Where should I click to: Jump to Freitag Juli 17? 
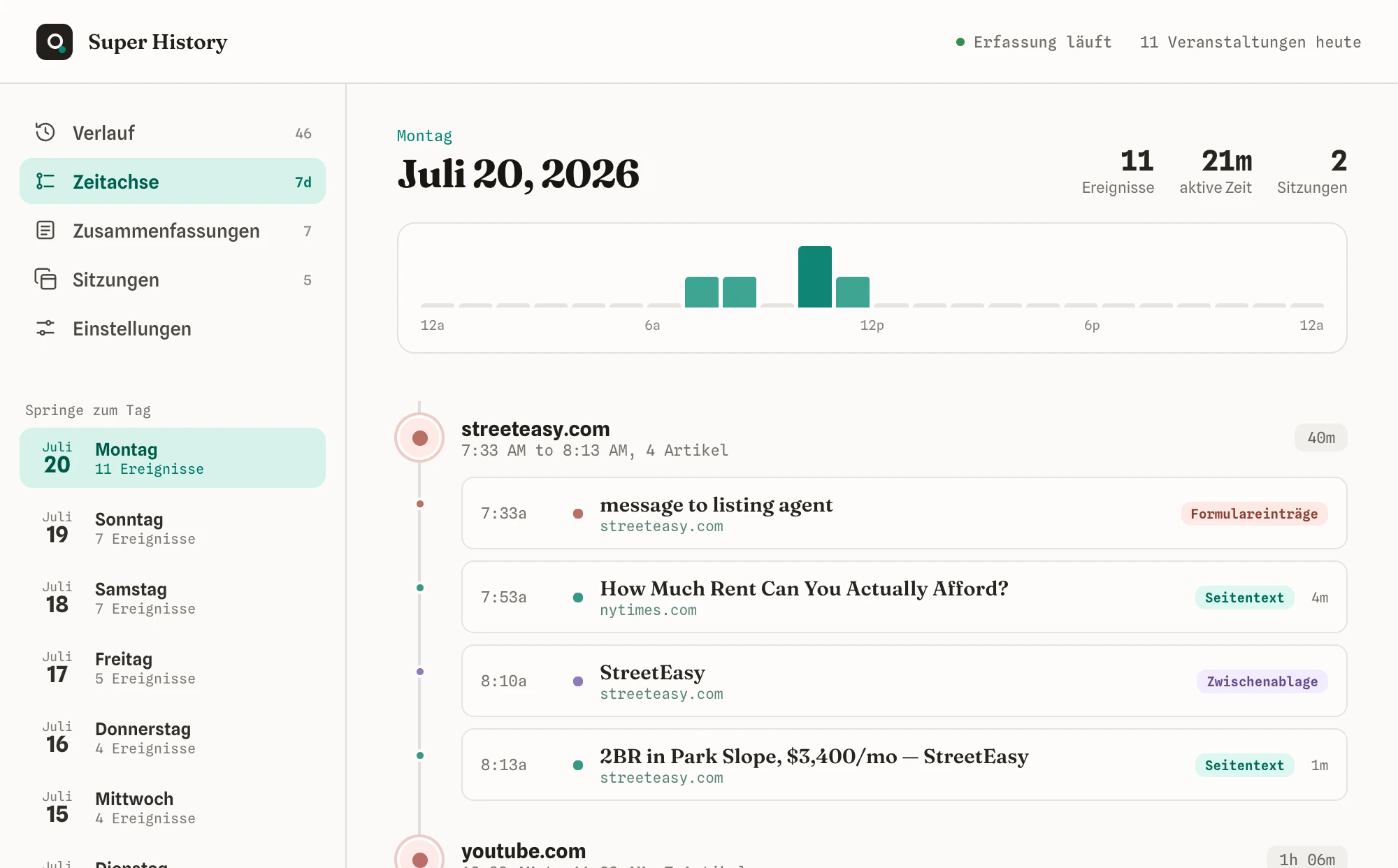pyautogui.click(x=173, y=667)
